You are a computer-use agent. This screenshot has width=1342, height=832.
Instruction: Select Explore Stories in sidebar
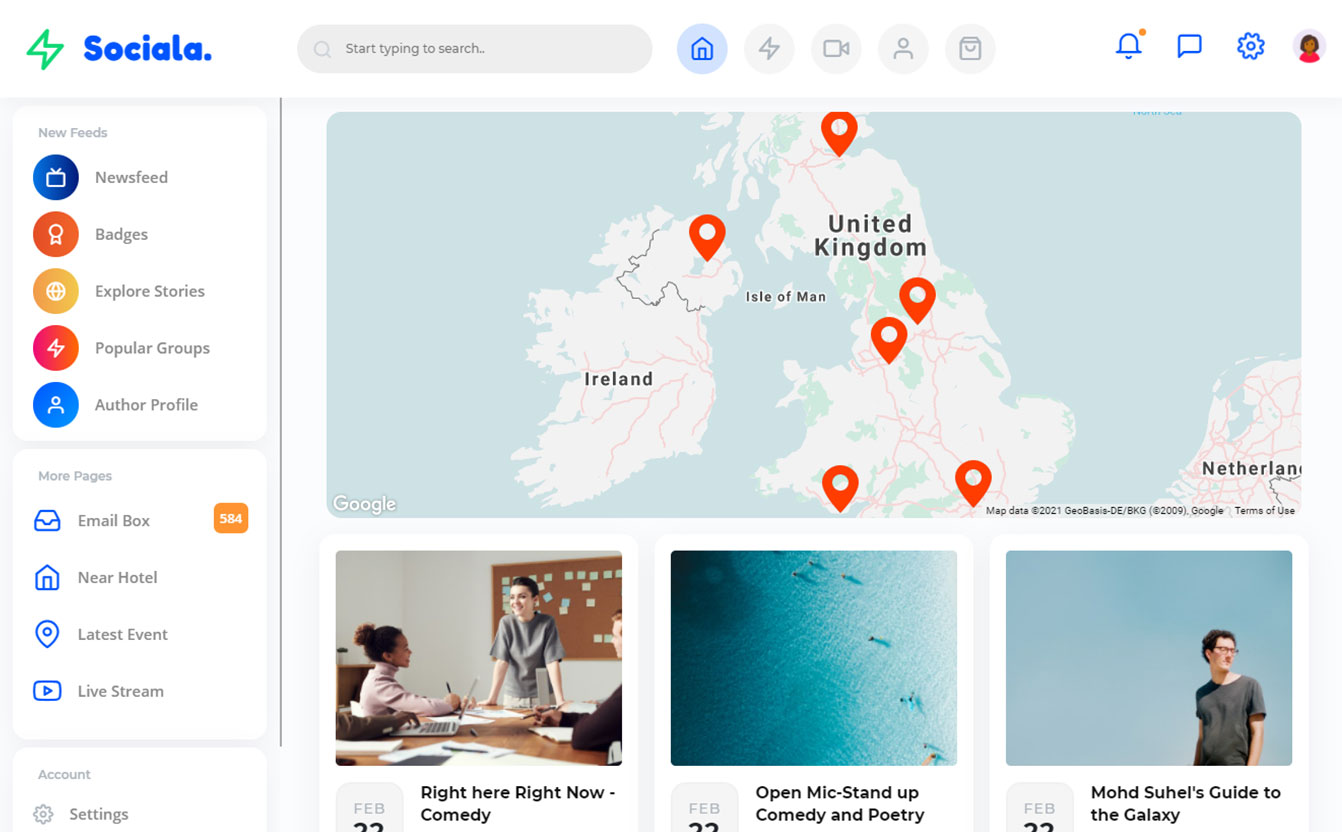coord(149,292)
